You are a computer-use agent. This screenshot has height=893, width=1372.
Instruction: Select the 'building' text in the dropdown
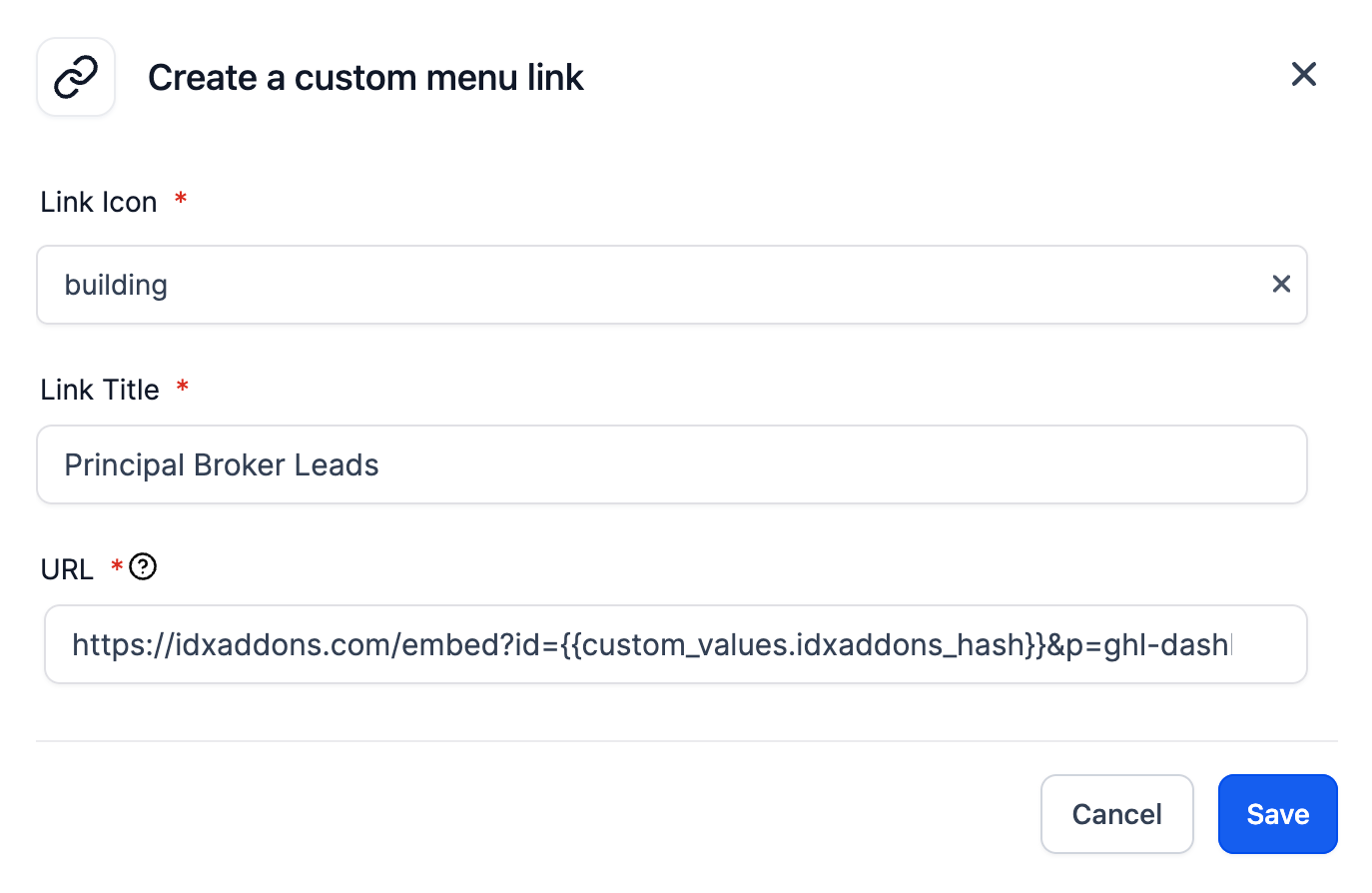point(116,285)
